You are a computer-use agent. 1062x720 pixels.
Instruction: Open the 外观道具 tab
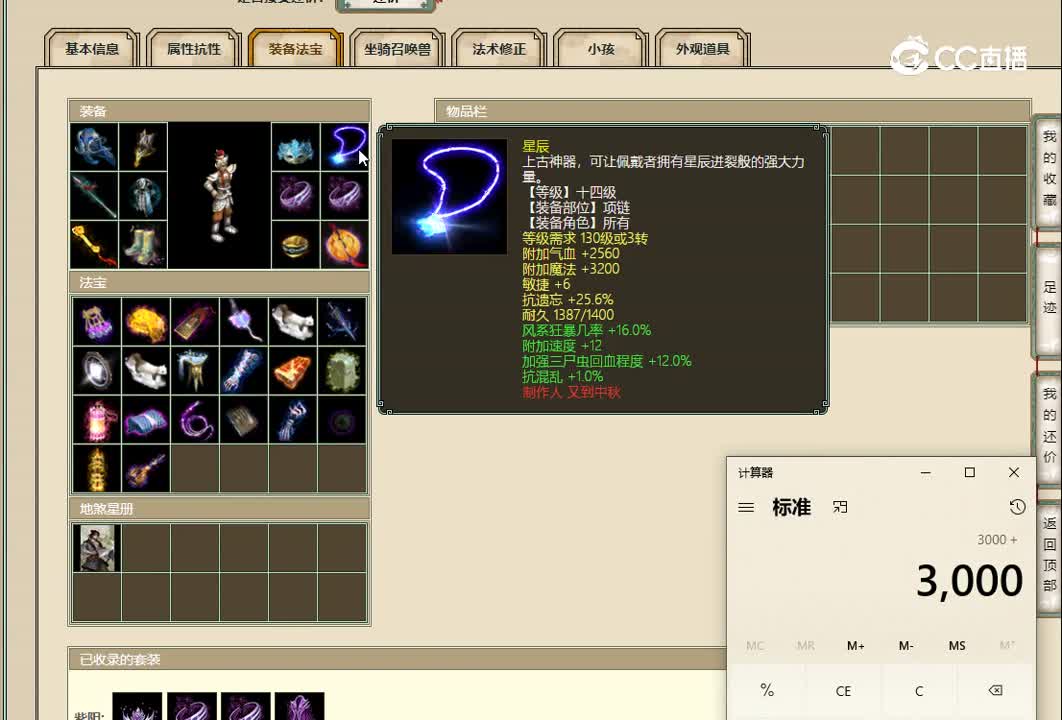click(x=702, y=49)
